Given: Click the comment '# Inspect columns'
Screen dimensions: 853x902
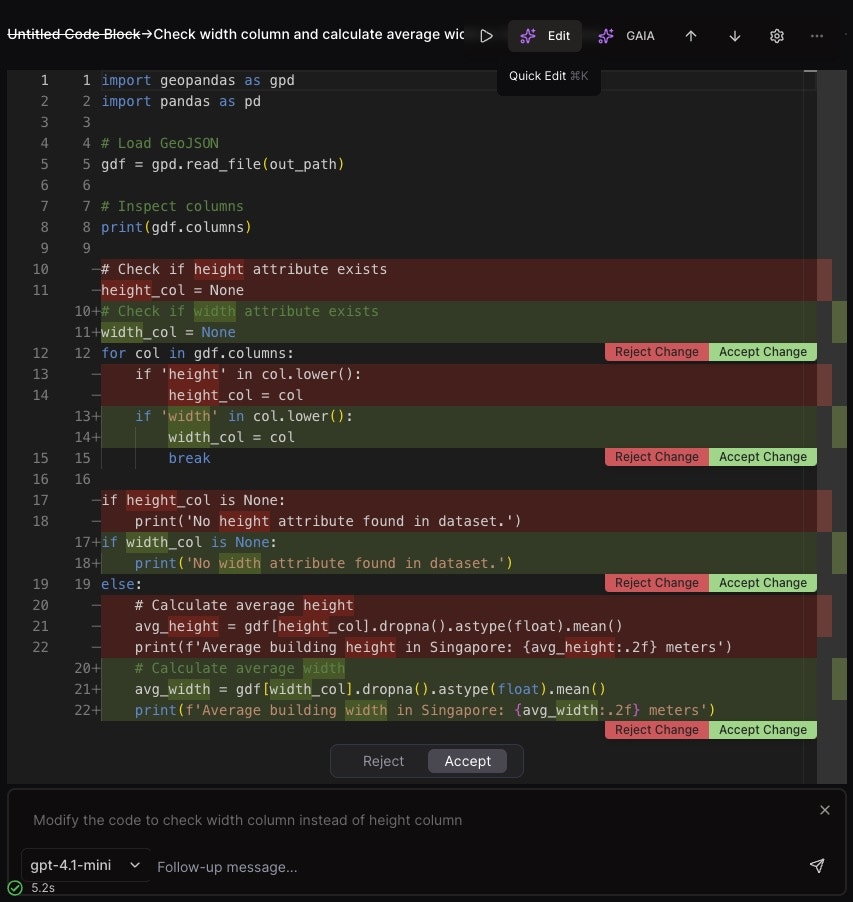Looking at the screenshot, I should (x=173, y=206).
